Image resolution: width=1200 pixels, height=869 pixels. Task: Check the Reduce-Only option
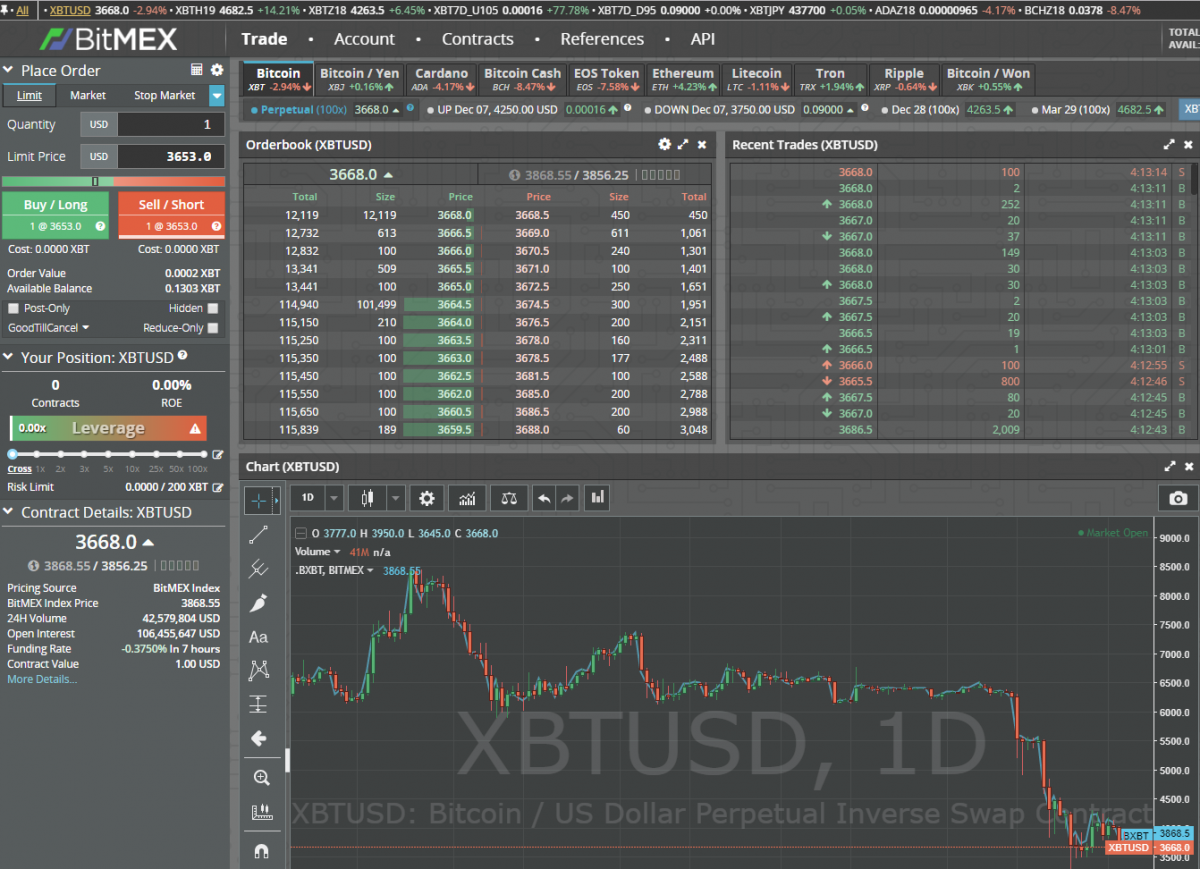tap(212, 328)
